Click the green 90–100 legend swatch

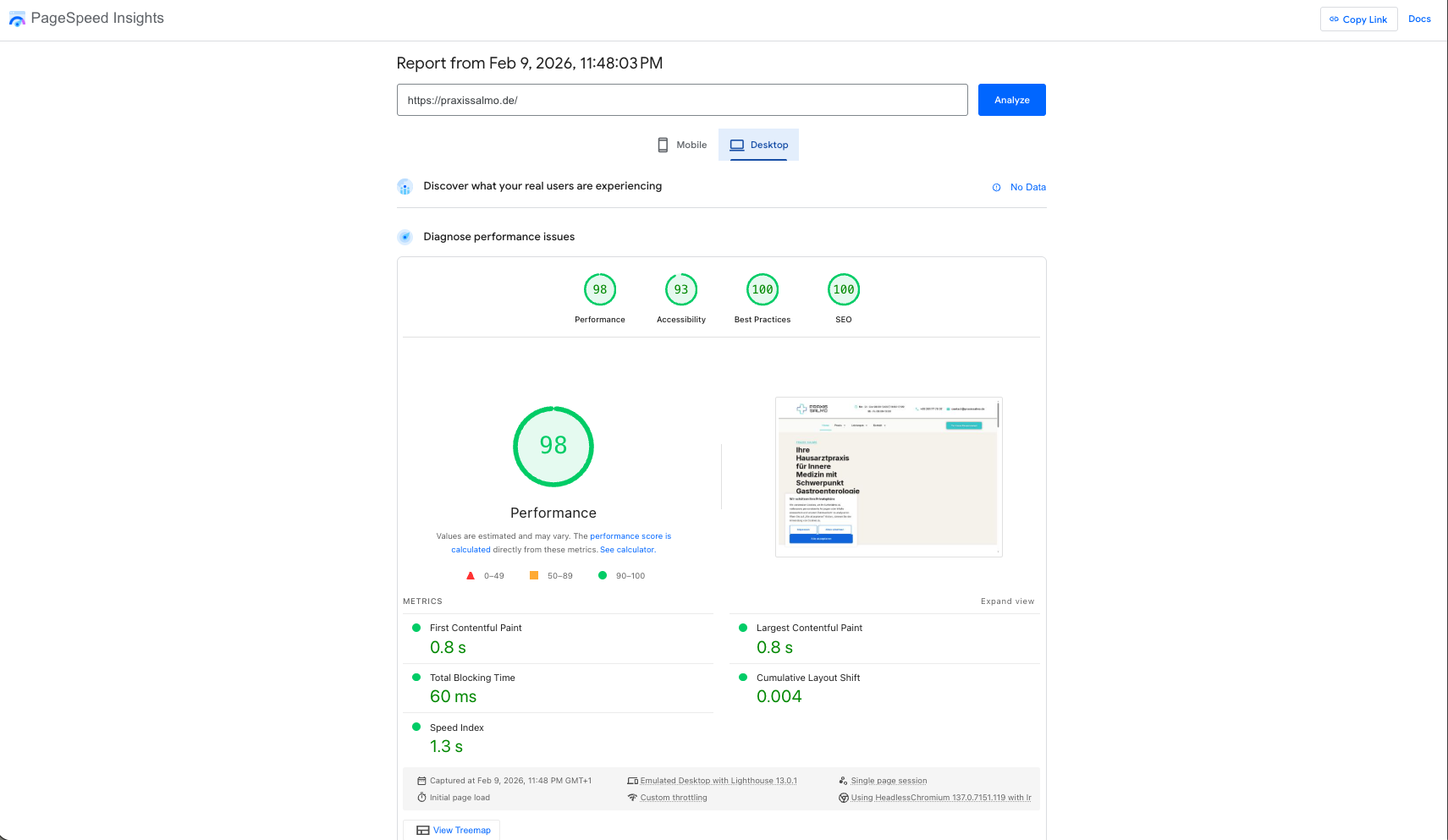[602, 575]
